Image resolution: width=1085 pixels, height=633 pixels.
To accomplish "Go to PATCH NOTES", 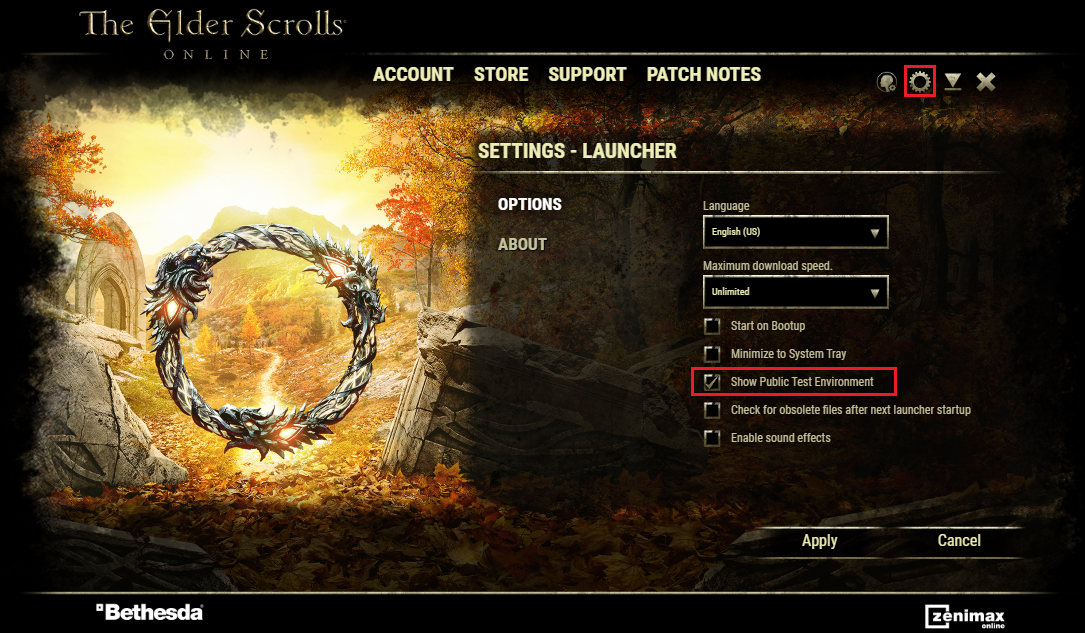I will pos(704,75).
